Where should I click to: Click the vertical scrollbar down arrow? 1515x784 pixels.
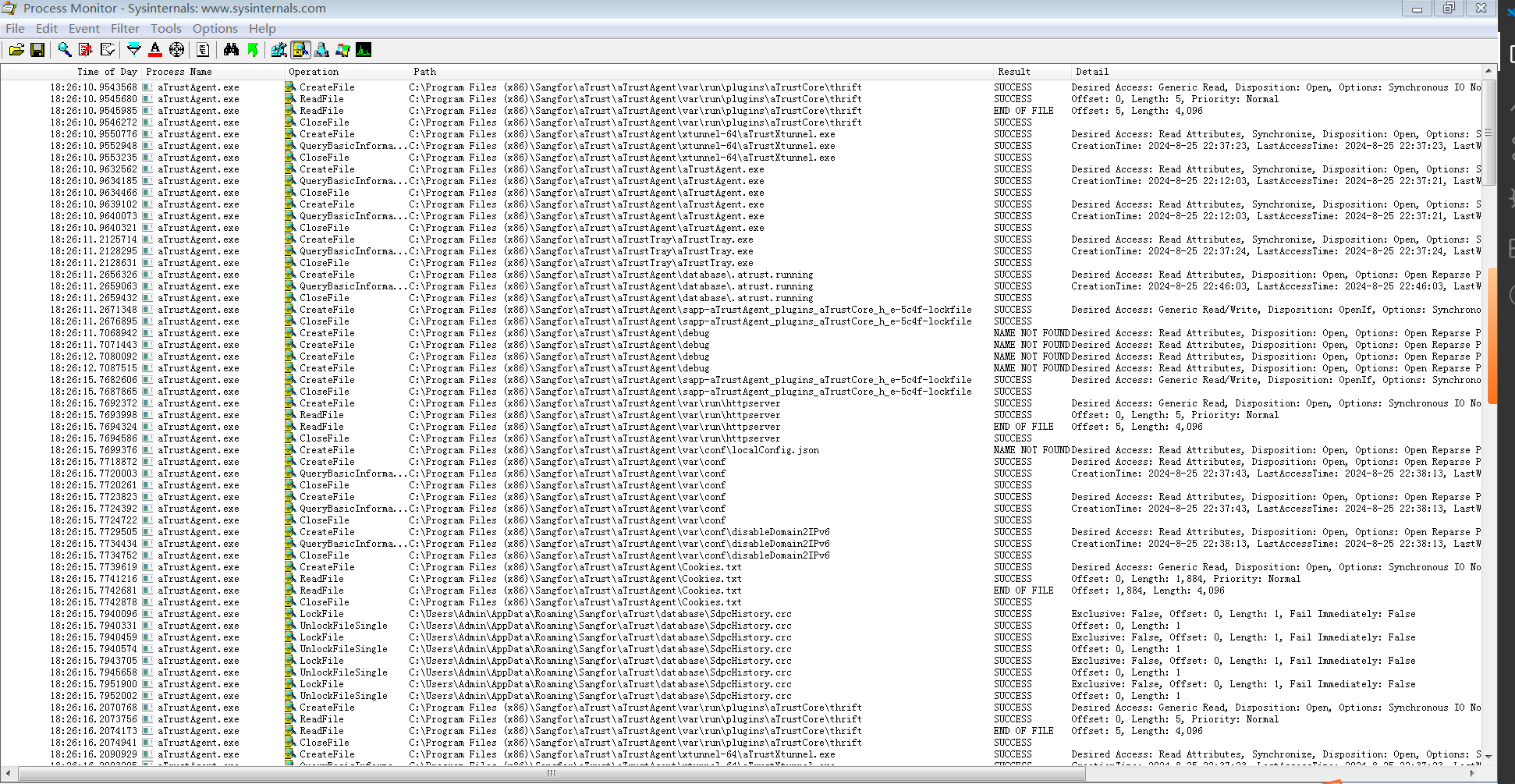(x=1488, y=756)
